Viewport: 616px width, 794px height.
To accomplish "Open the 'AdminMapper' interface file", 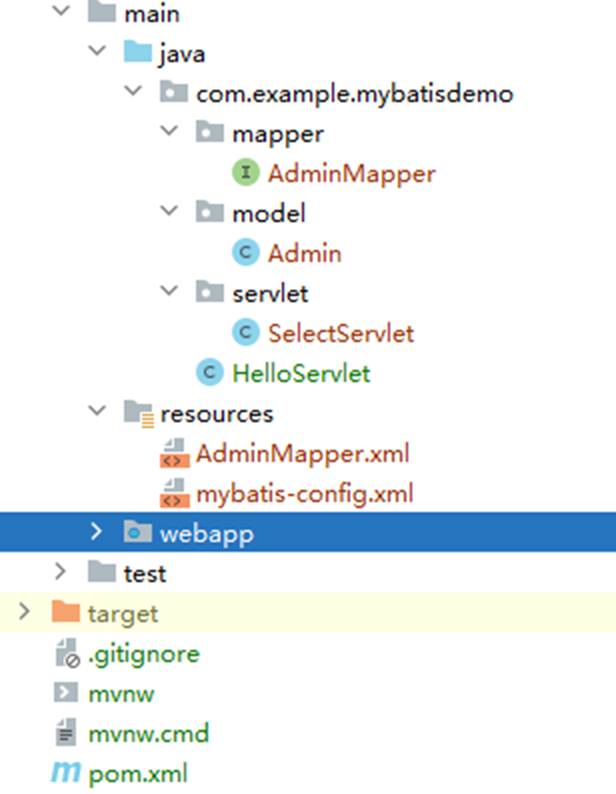I will click(x=352, y=174).
